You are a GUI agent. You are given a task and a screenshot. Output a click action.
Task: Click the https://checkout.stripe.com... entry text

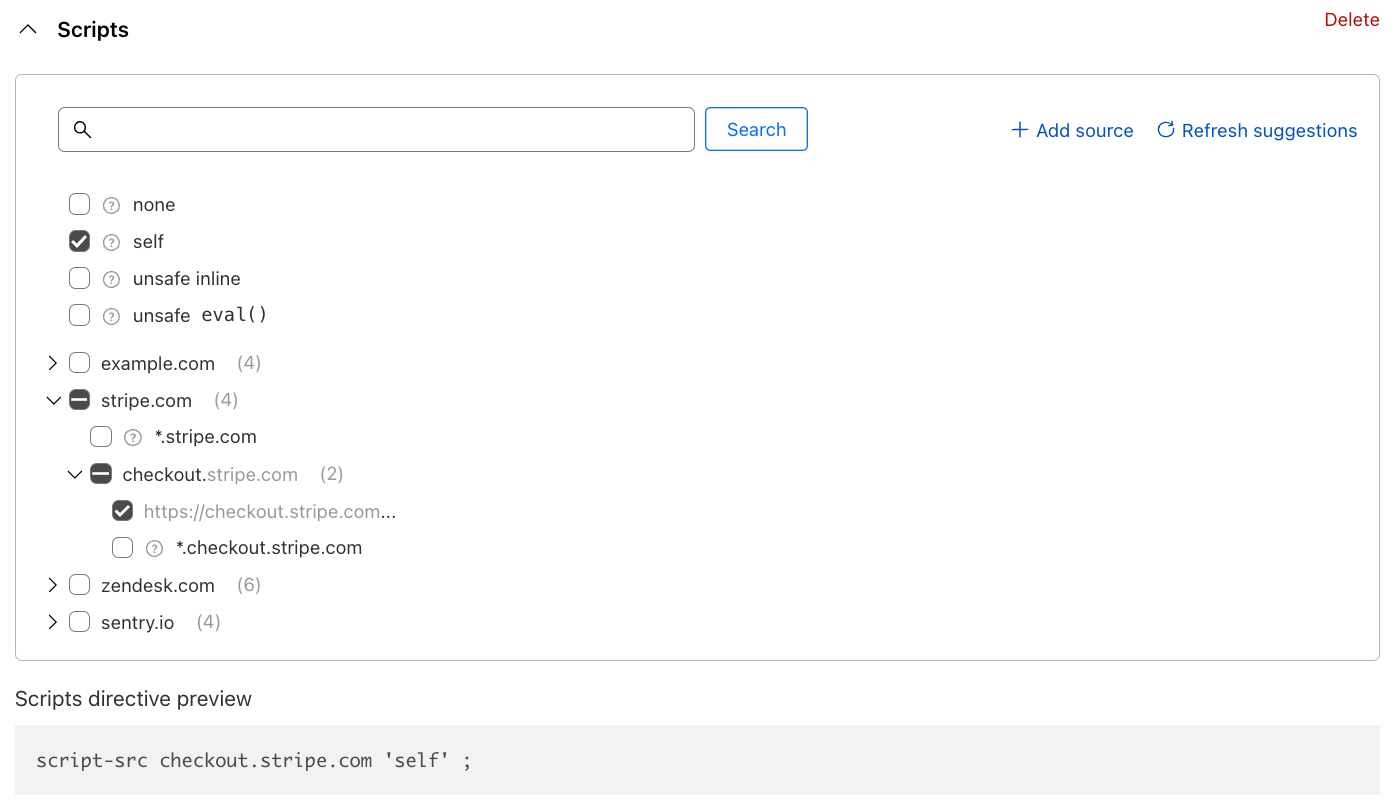tap(270, 511)
